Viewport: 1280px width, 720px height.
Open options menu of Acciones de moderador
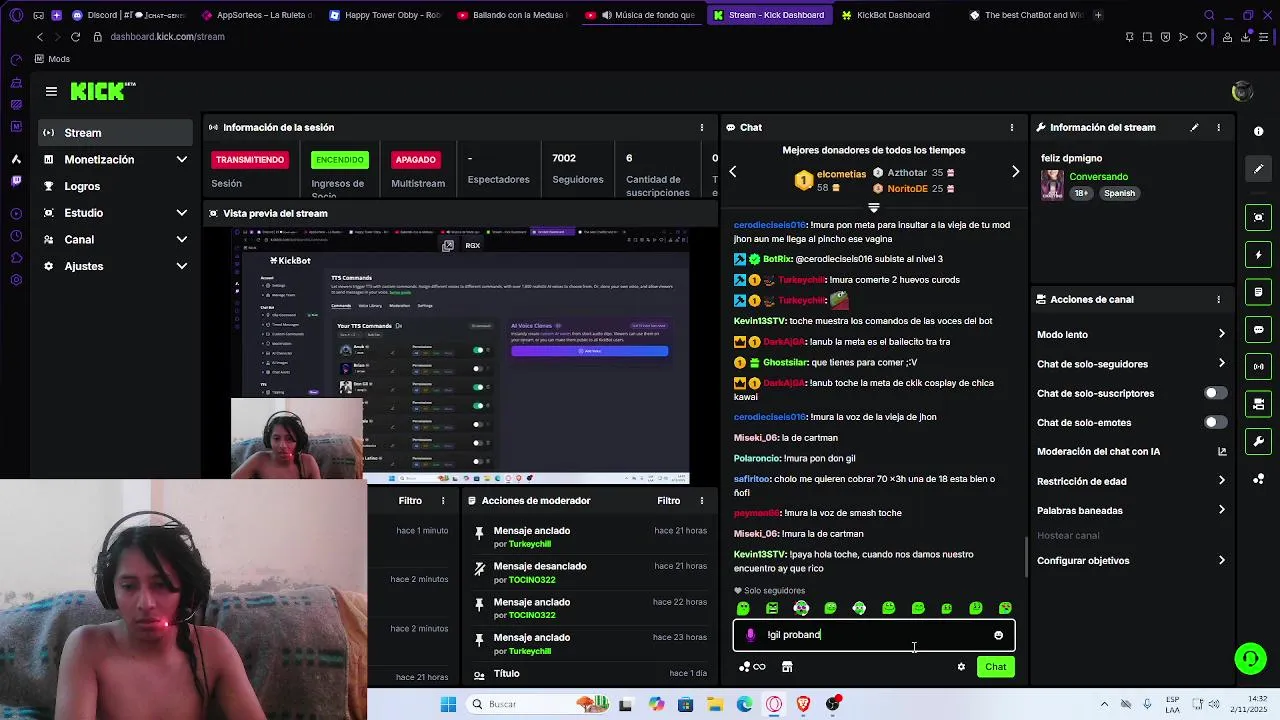click(x=702, y=500)
